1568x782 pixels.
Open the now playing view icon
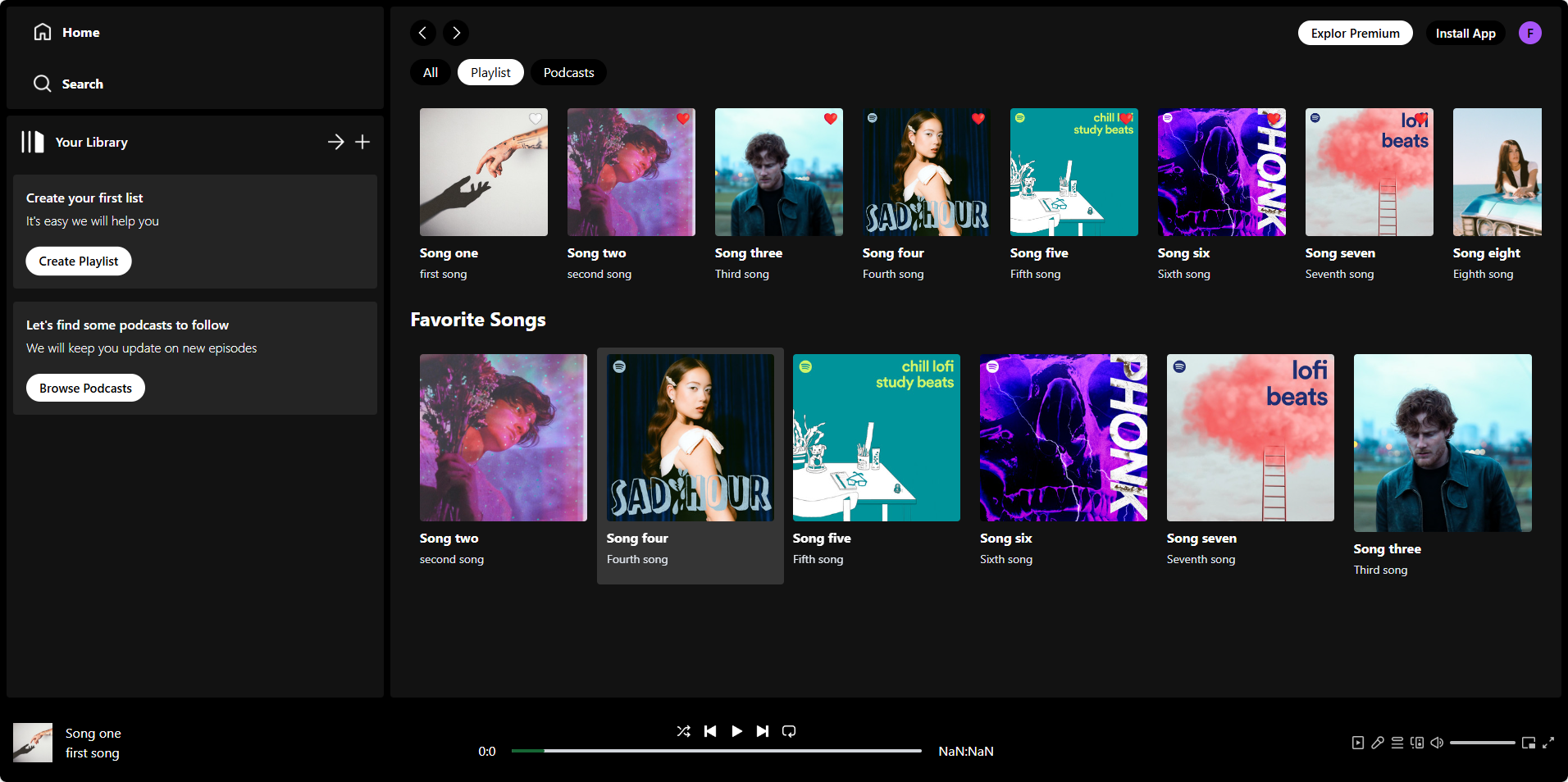(x=1358, y=743)
